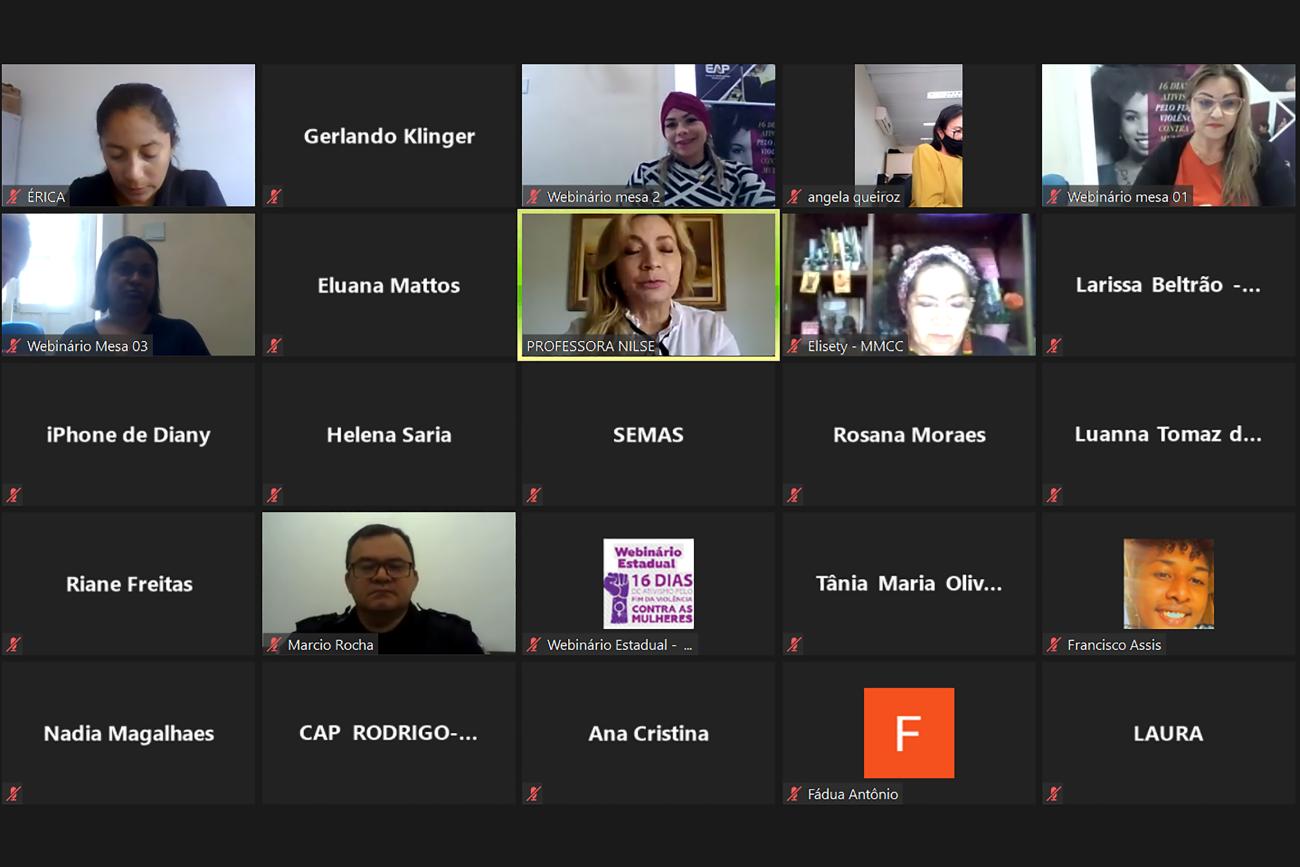Click muted microphone icon on ÉRICA's tile
Viewport: 1300px width, 867px height.
[x=14, y=197]
